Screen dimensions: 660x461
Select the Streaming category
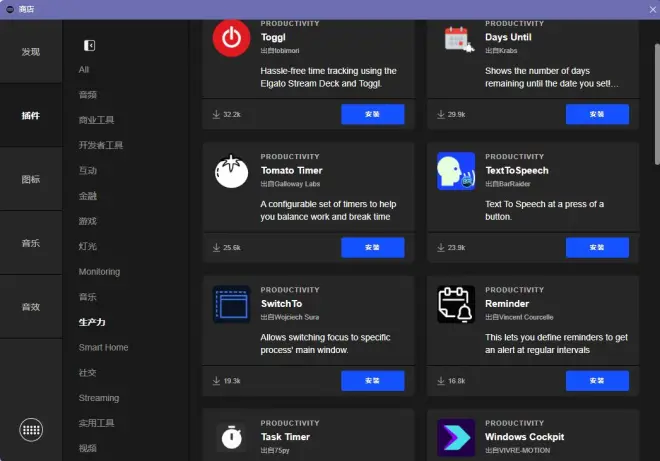pyautogui.click(x=98, y=398)
